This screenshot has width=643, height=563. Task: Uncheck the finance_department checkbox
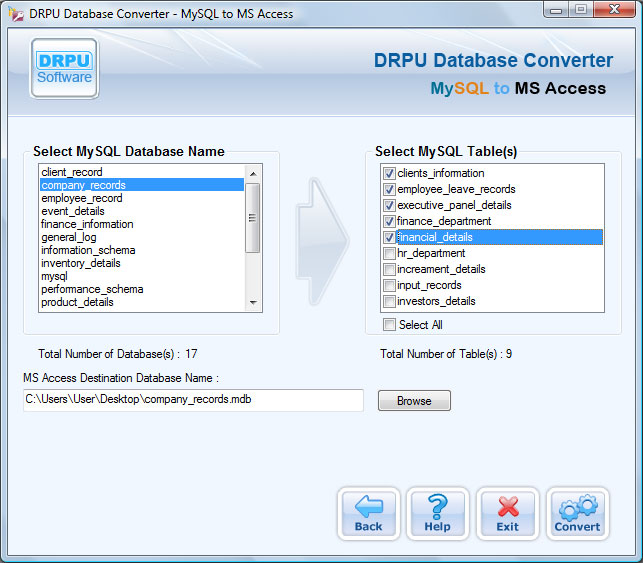click(389, 221)
